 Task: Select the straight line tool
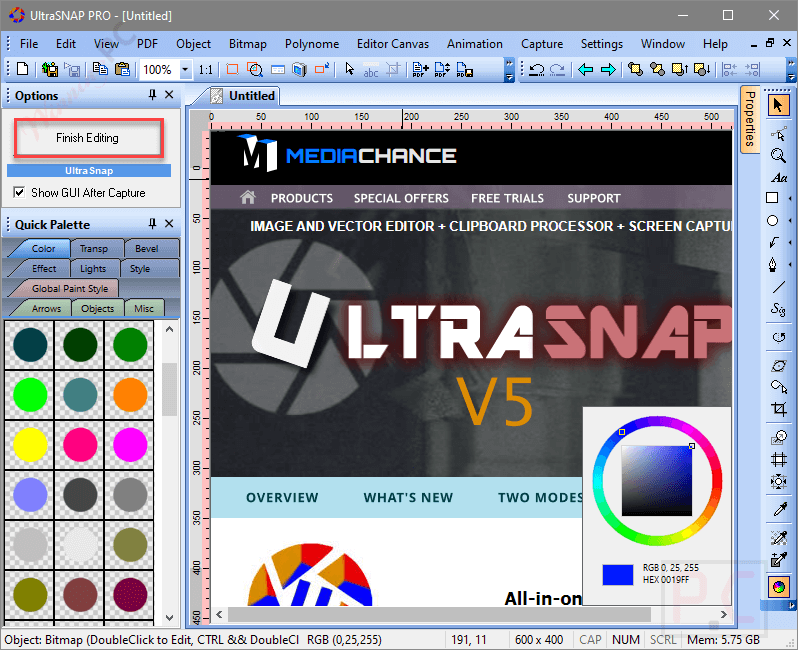(778, 287)
